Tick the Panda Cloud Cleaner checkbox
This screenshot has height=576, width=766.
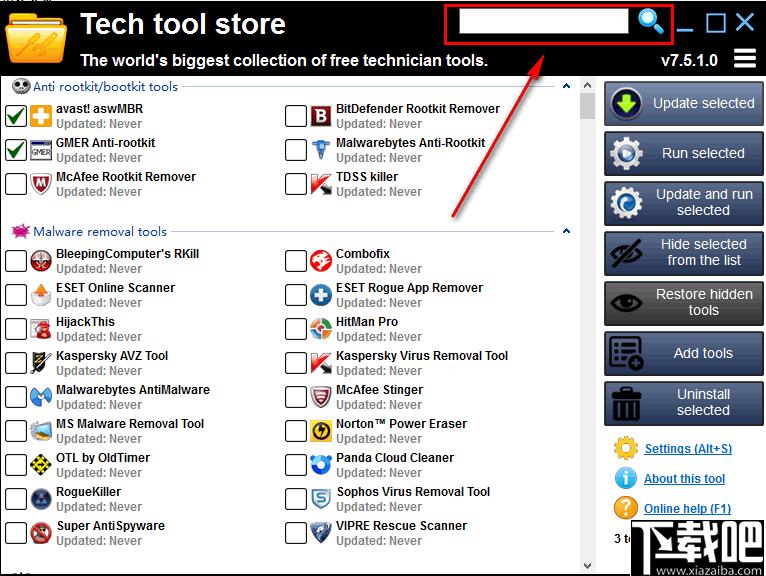point(296,465)
